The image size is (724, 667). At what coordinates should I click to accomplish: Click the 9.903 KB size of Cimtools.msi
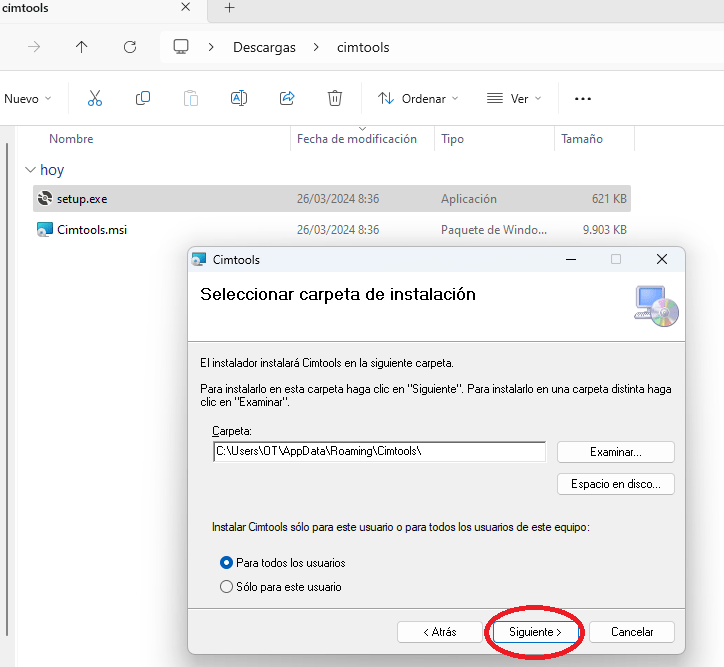[604, 229]
